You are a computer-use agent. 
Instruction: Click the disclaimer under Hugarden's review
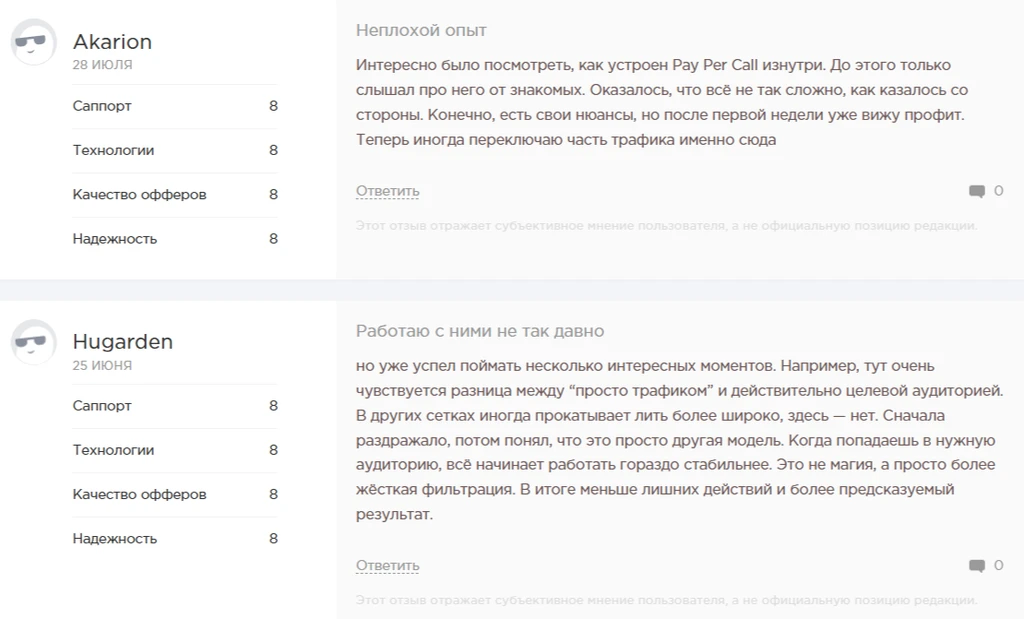click(666, 600)
